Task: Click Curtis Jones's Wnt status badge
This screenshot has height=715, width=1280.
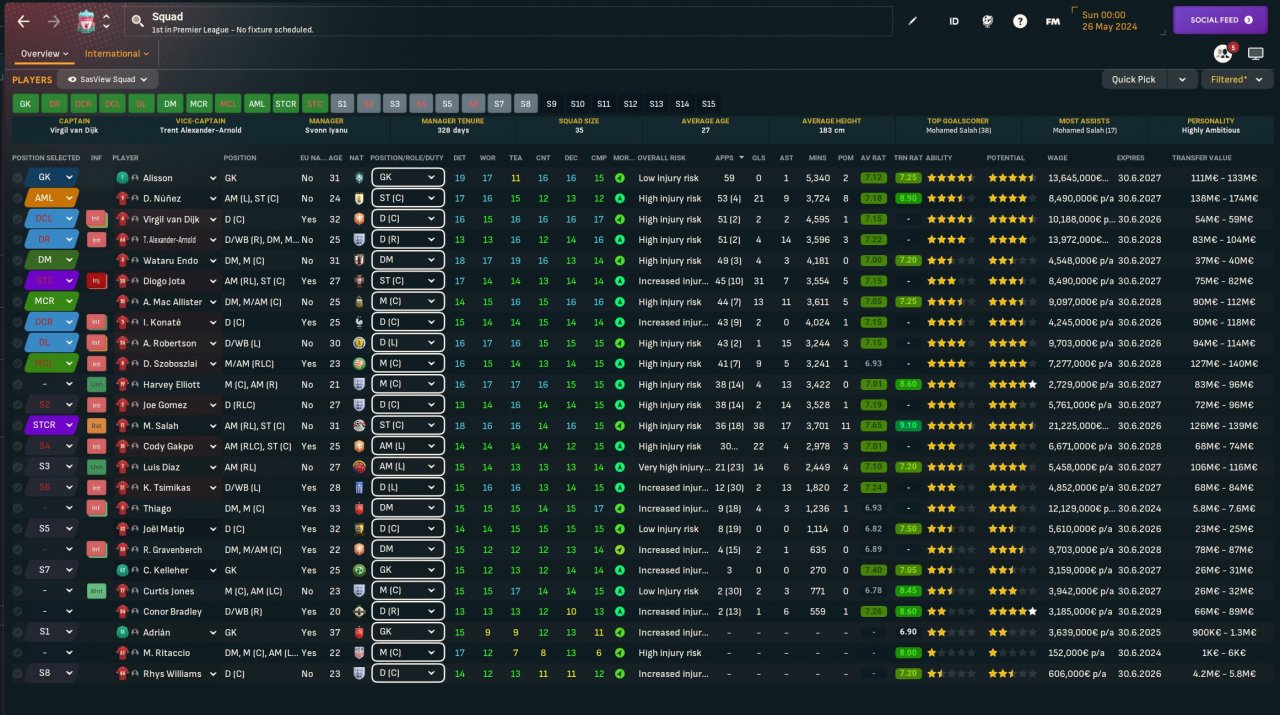Action: pos(96,591)
